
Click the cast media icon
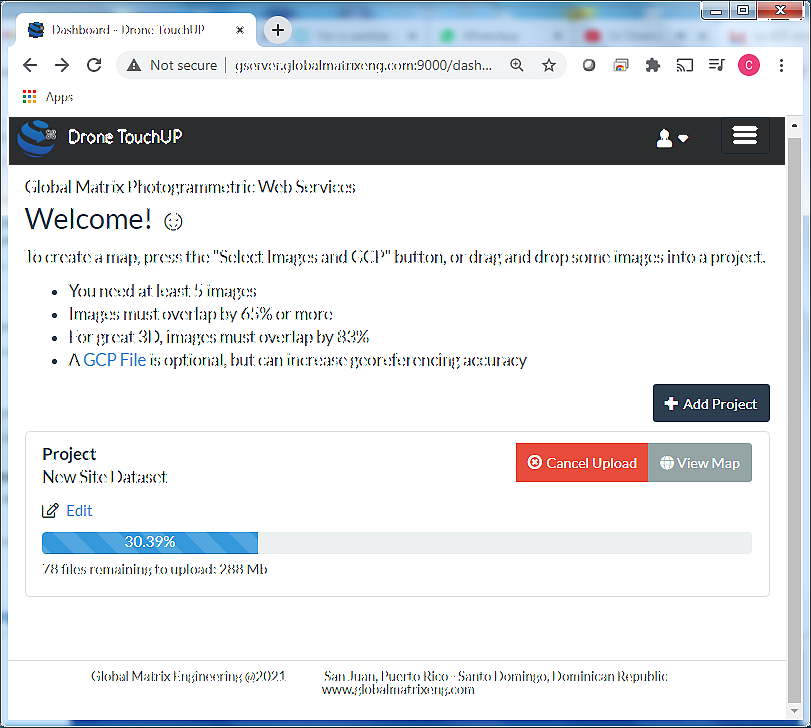click(685, 65)
